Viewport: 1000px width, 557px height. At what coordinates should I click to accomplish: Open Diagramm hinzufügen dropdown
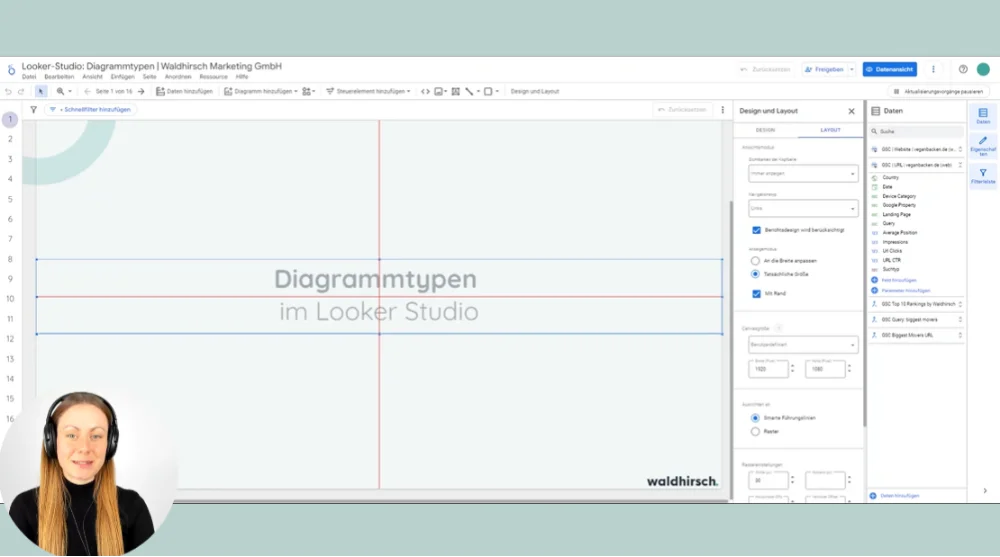tap(261, 91)
